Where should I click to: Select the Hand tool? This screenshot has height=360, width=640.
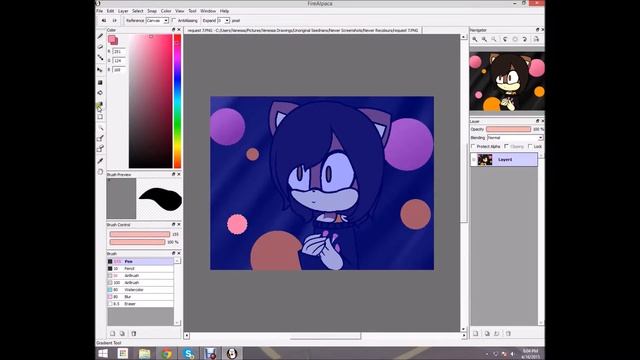point(100,172)
